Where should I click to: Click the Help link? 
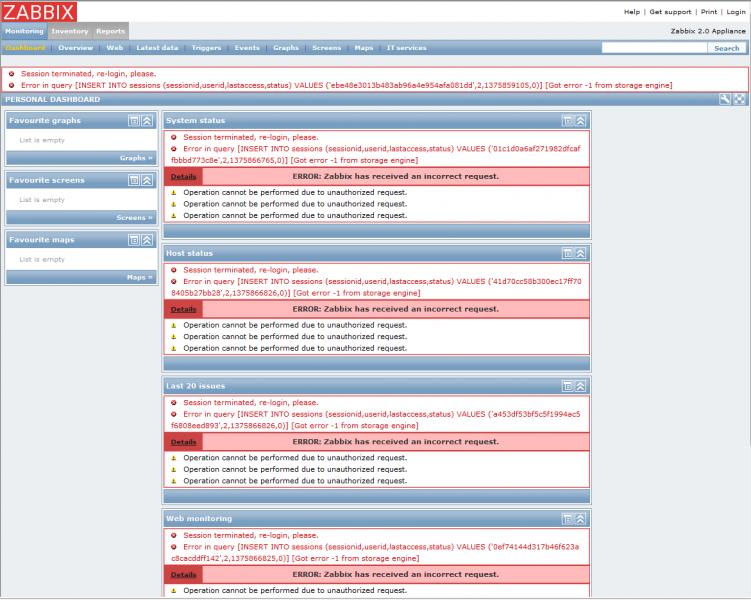(632, 12)
